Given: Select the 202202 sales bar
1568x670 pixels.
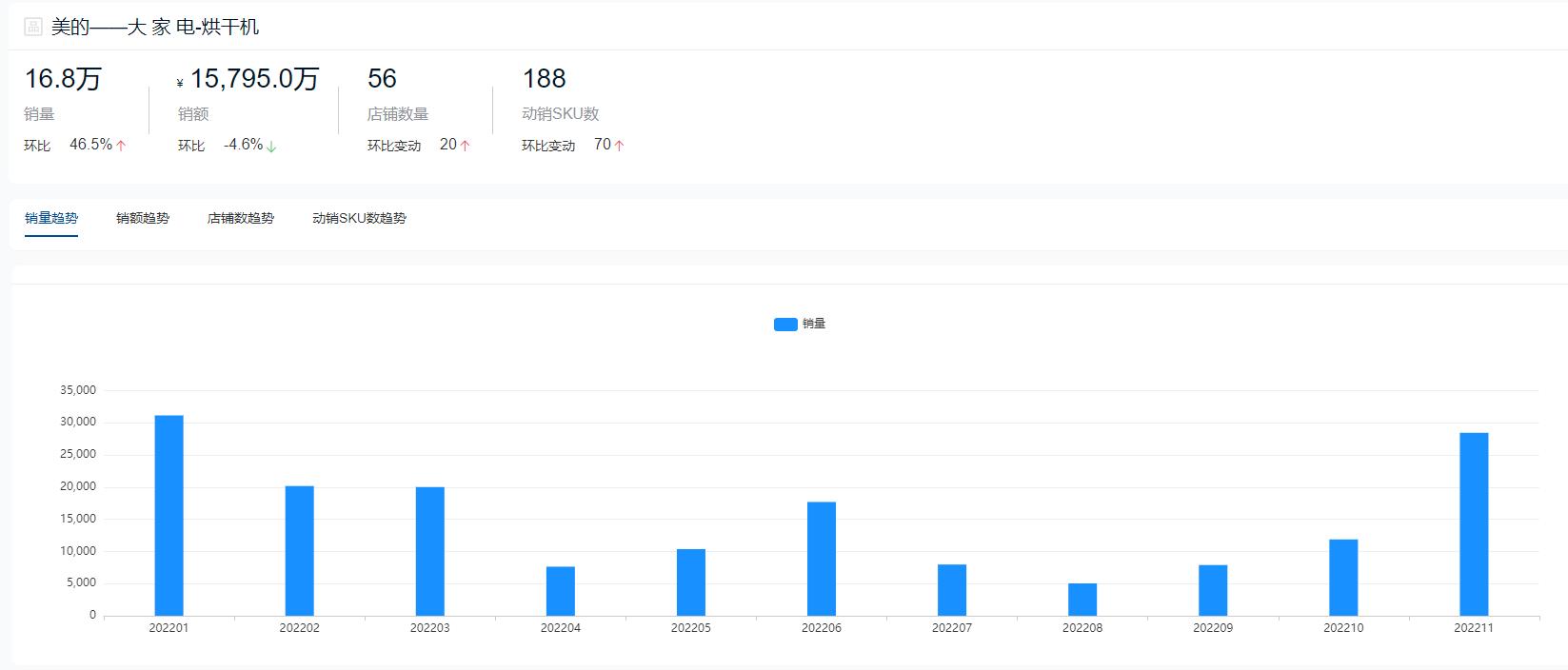Looking at the screenshot, I should coord(300,551).
